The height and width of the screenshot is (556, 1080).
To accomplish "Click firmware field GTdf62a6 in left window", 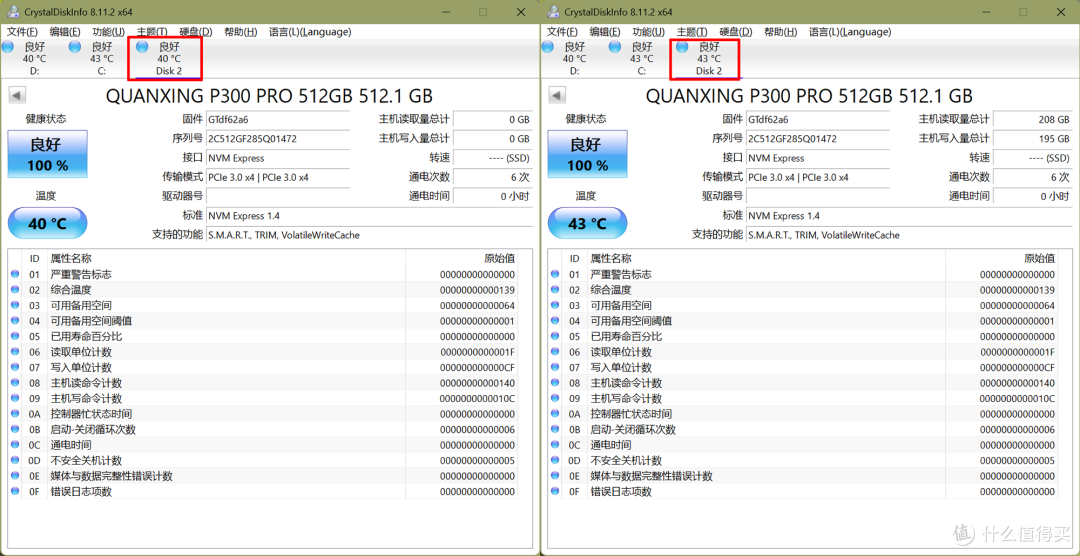I will coord(278,119).
